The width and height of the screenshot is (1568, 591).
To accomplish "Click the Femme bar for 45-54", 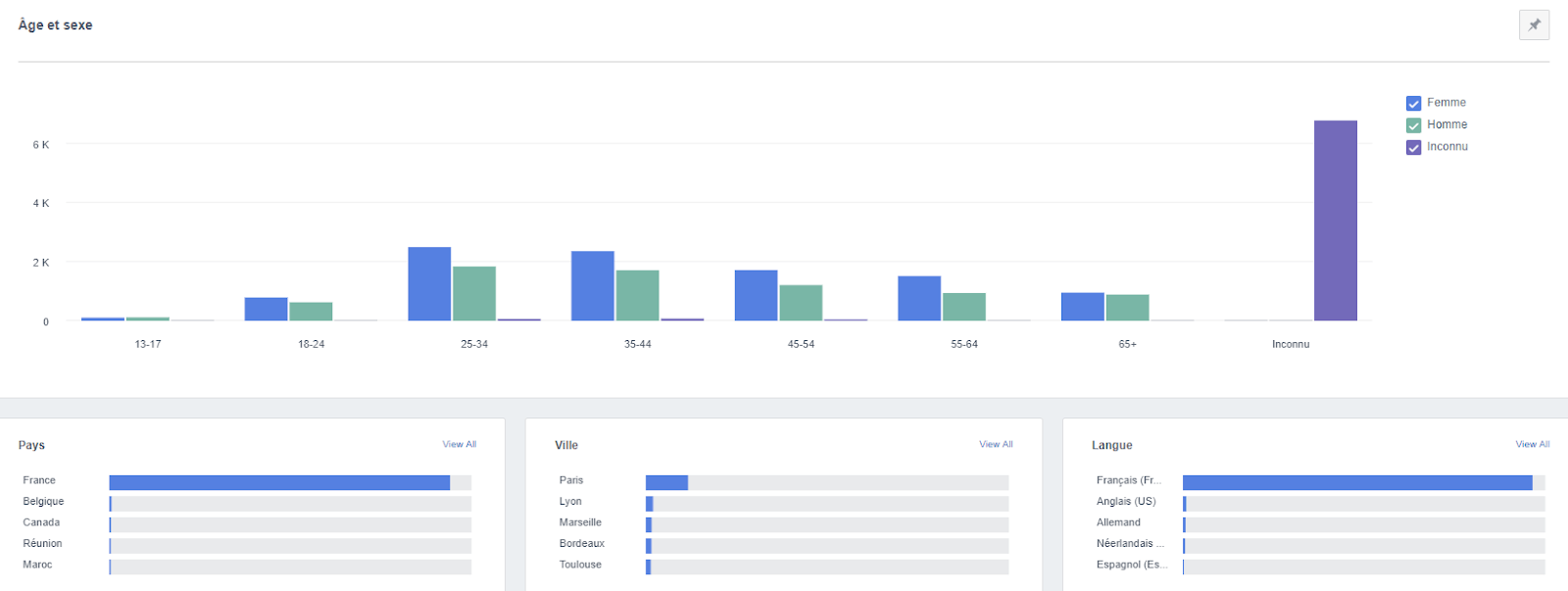I will [x=756, y=296].
